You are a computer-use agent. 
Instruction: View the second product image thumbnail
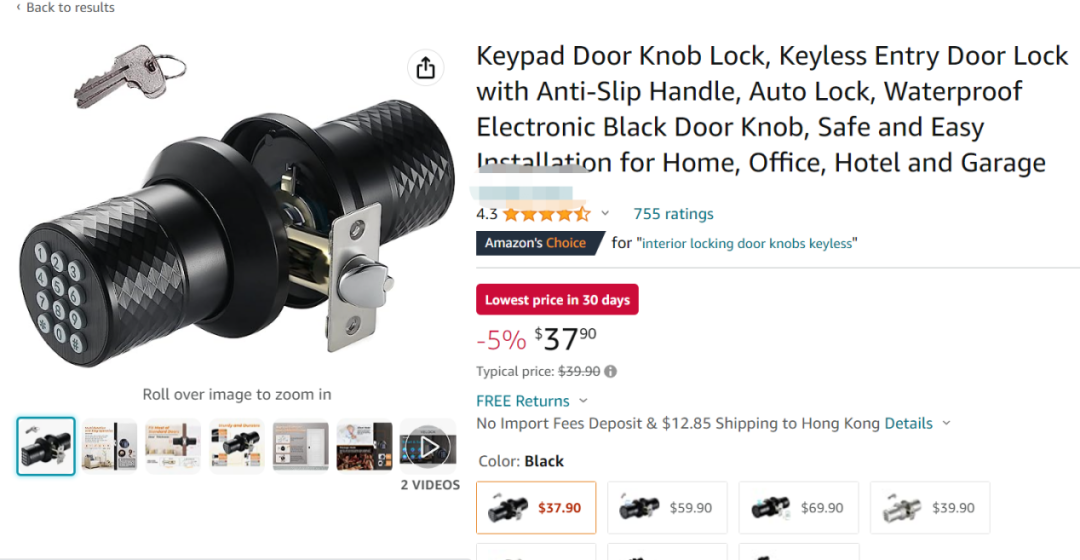point(110,446)
